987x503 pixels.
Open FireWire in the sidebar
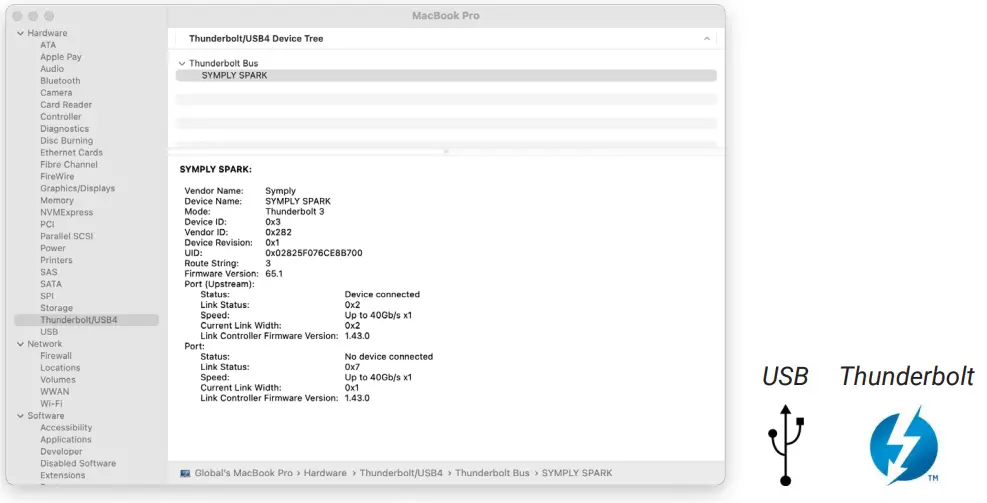57,177
